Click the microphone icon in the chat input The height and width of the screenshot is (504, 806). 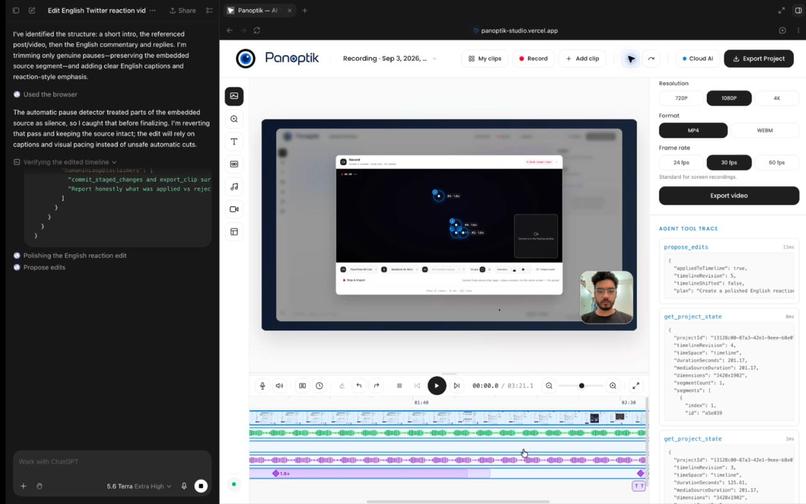click(x=184, y=486)
